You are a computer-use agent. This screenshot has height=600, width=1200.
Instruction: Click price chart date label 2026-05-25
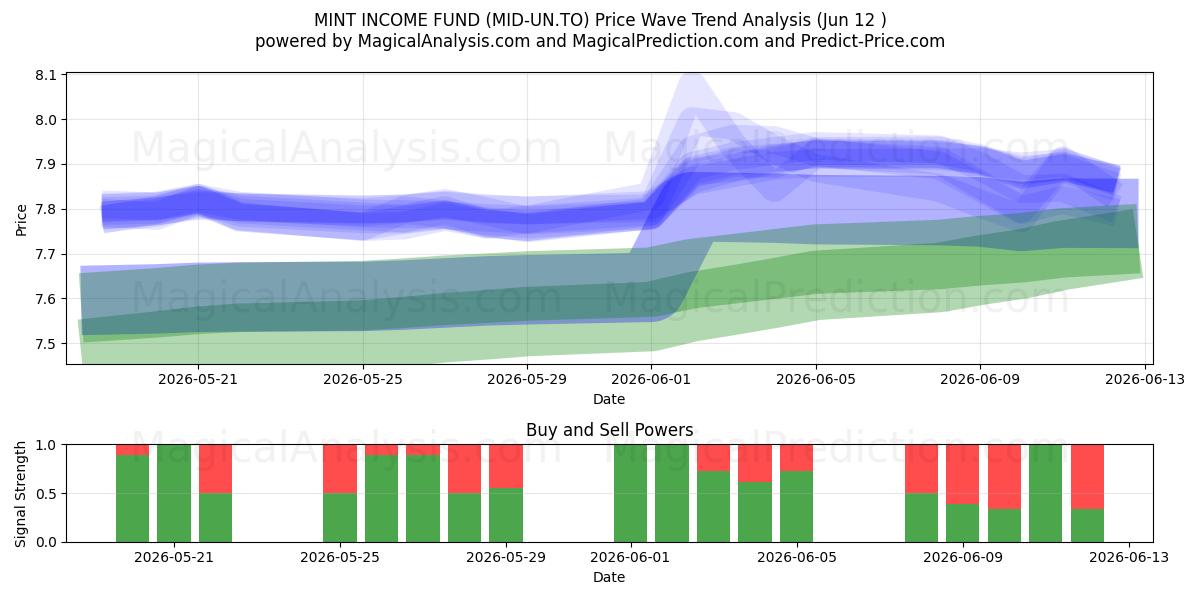363,379
